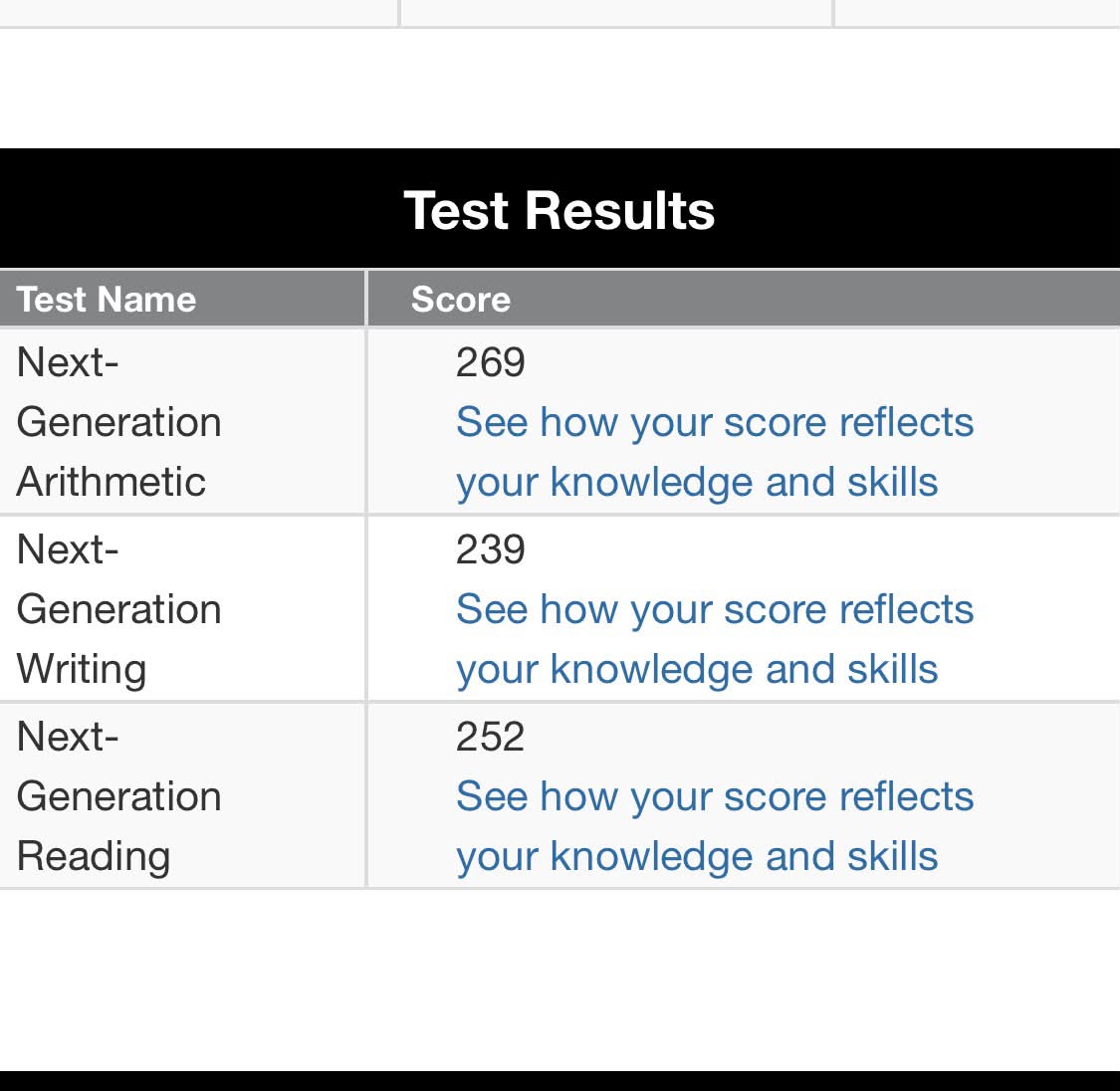Click the empty left cell of the upper table
Screen dimensions: 1120x1091
tap(198, 13)
